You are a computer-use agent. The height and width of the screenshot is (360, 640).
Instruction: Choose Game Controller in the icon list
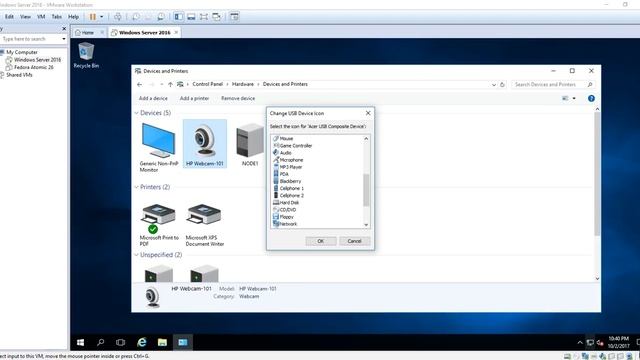(293, 146)
